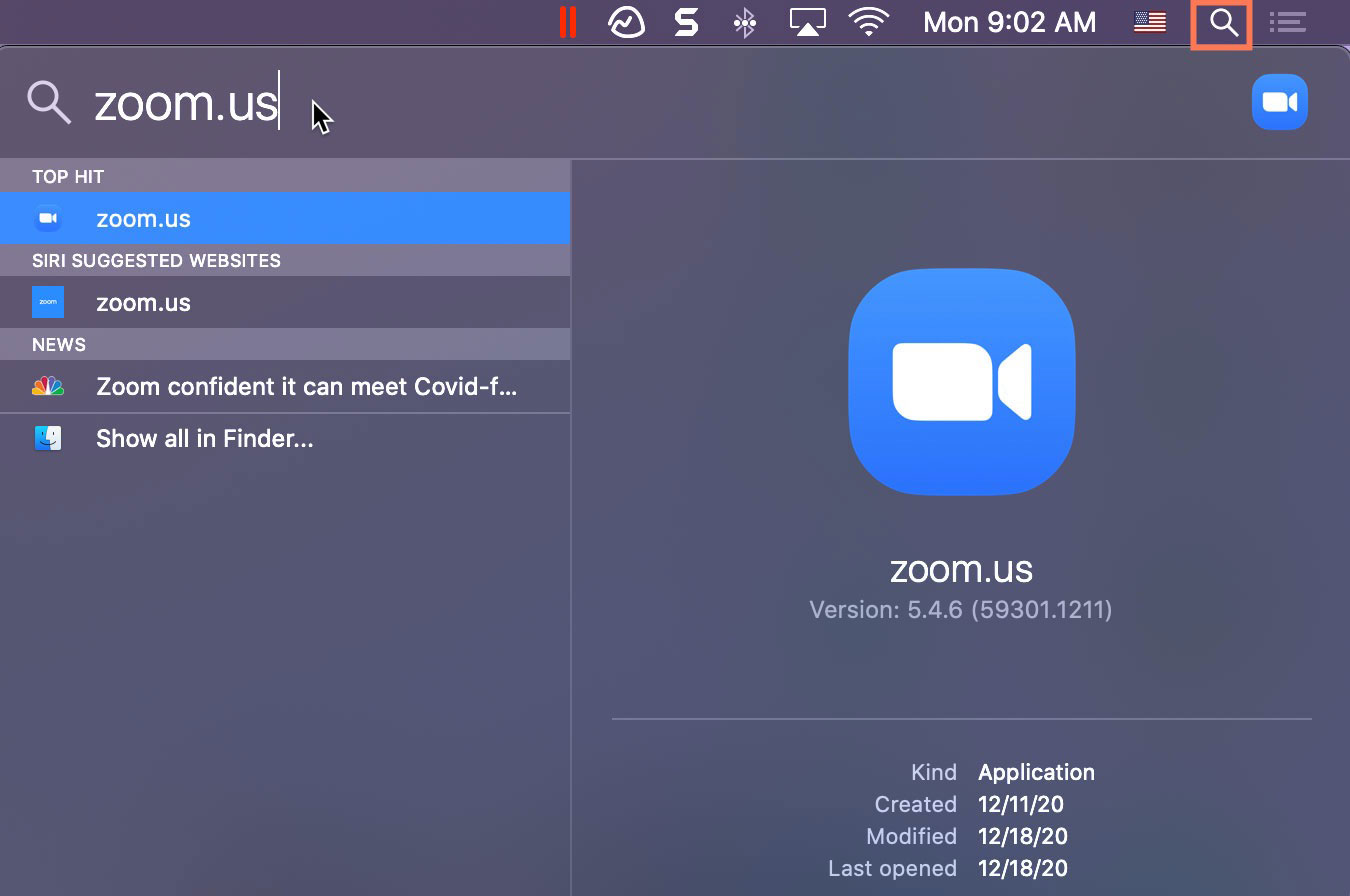Click the Kind value Application
This screenshot has width=1350, height=896.
point(1036,772)
